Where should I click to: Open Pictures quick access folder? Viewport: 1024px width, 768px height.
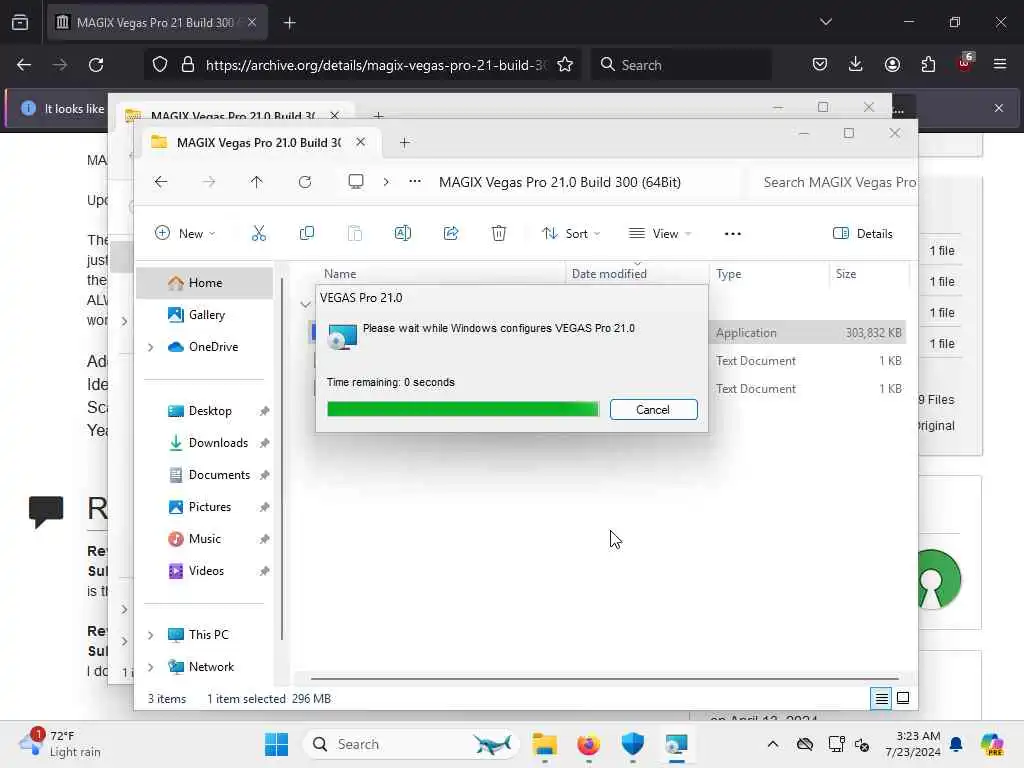(210, 507)
